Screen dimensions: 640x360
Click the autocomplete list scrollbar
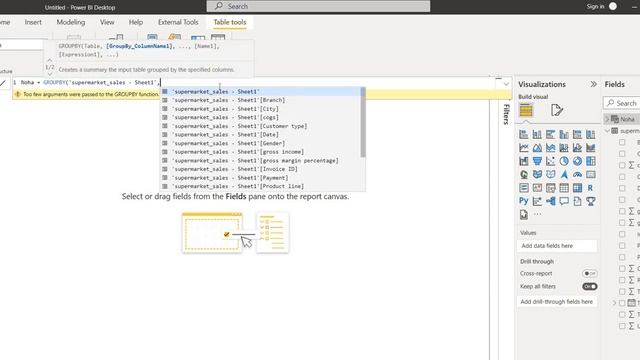(x=363, y=122)
